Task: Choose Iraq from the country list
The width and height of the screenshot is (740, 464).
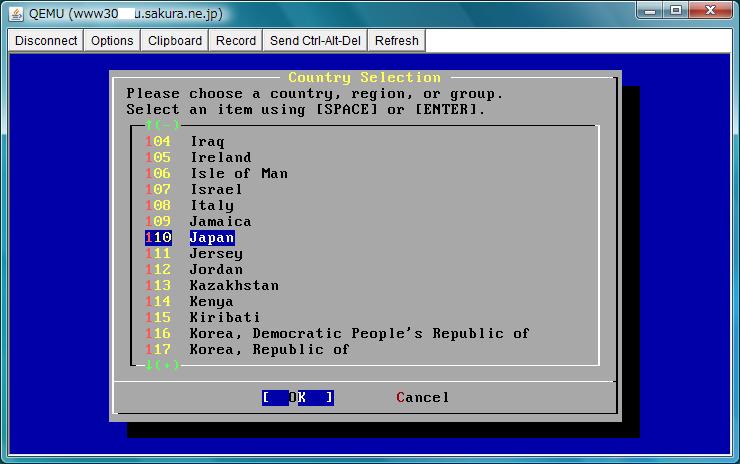Action: tap(207, 142)
